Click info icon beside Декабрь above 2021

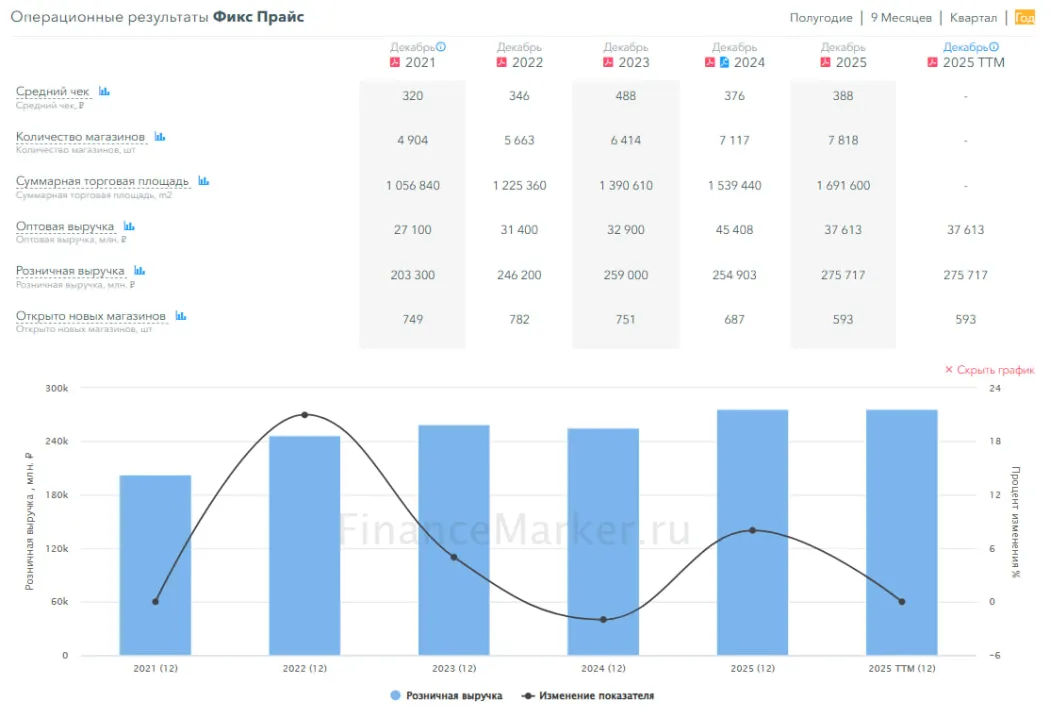click(x=441, y=46)
